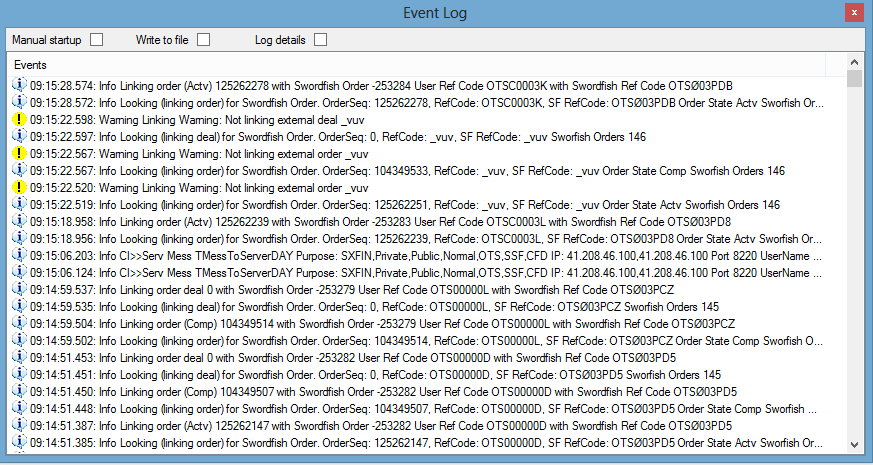Click the warning icon at 09:15:22.598
The height and width of the screenshot is (465, 873).
(x=18, y=119)
